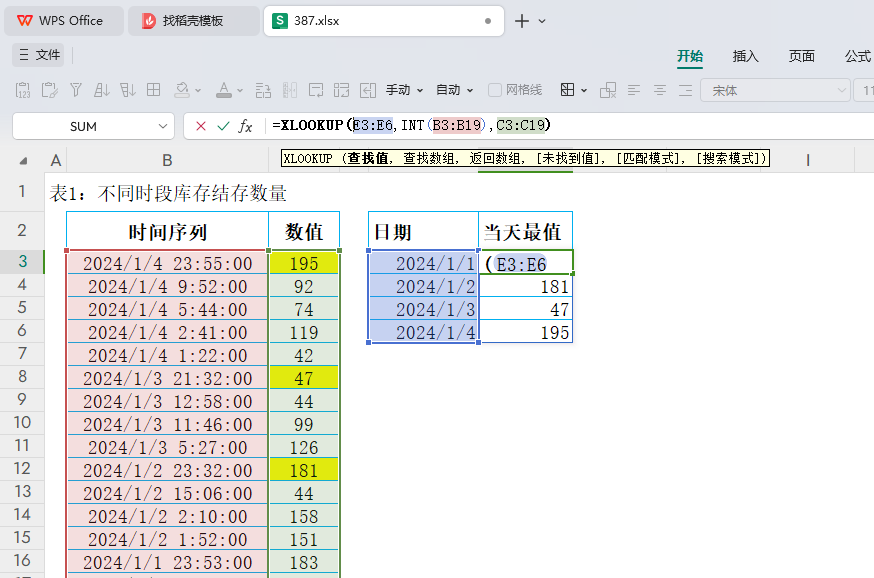Click the borders grid icon
The height and width of the screenshot is (578, 874).
point(567,90)
